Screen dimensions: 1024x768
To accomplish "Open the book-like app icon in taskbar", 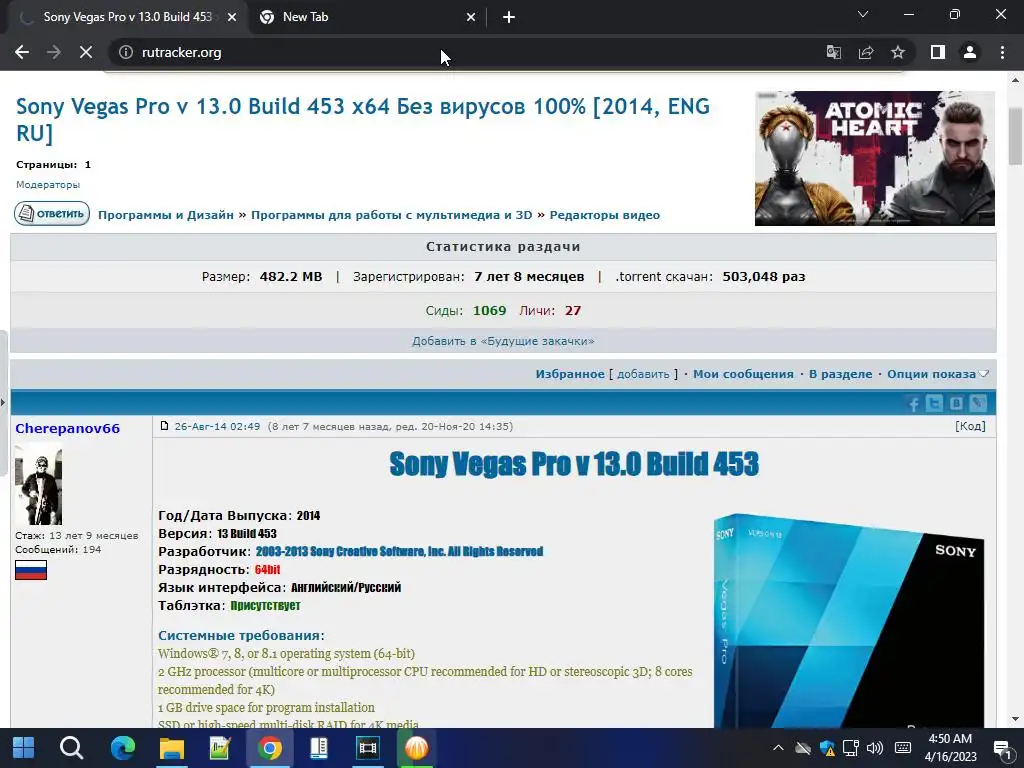I will click(x=318, y=748).
